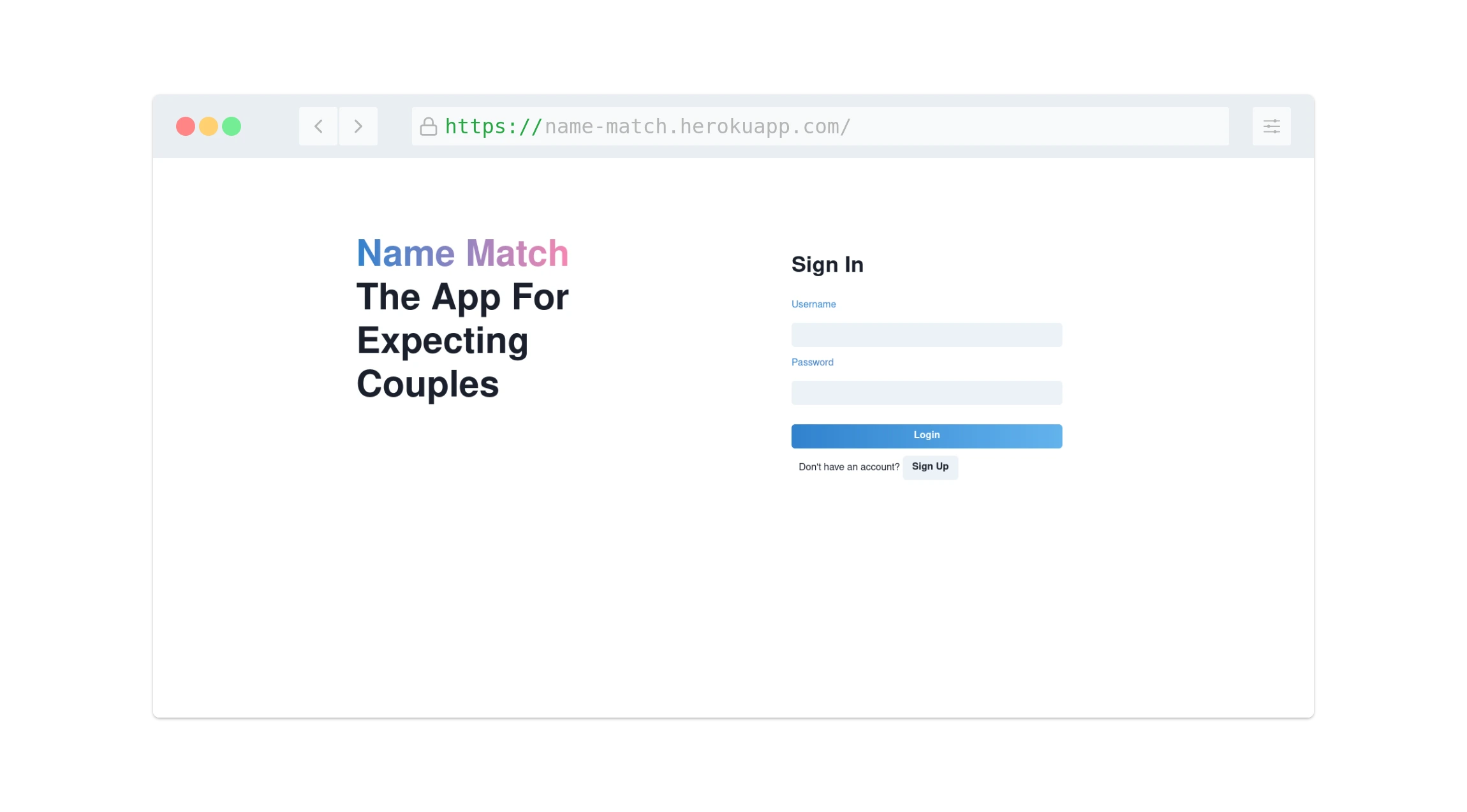Image resolution: width=1467 pixels, height=812 pixels.
Task: Click the https:// protocol text
Action: pos(494,126)
